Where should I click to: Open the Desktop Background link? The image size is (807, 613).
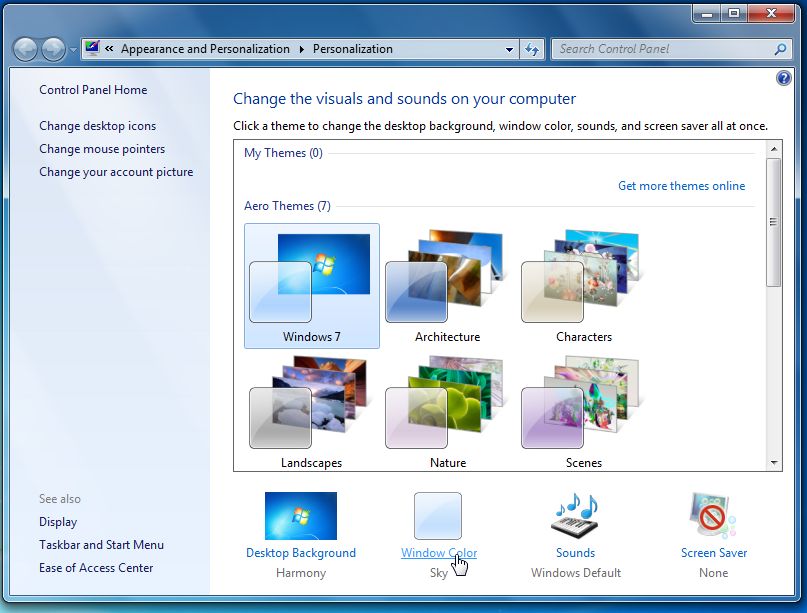coord(301,553)
